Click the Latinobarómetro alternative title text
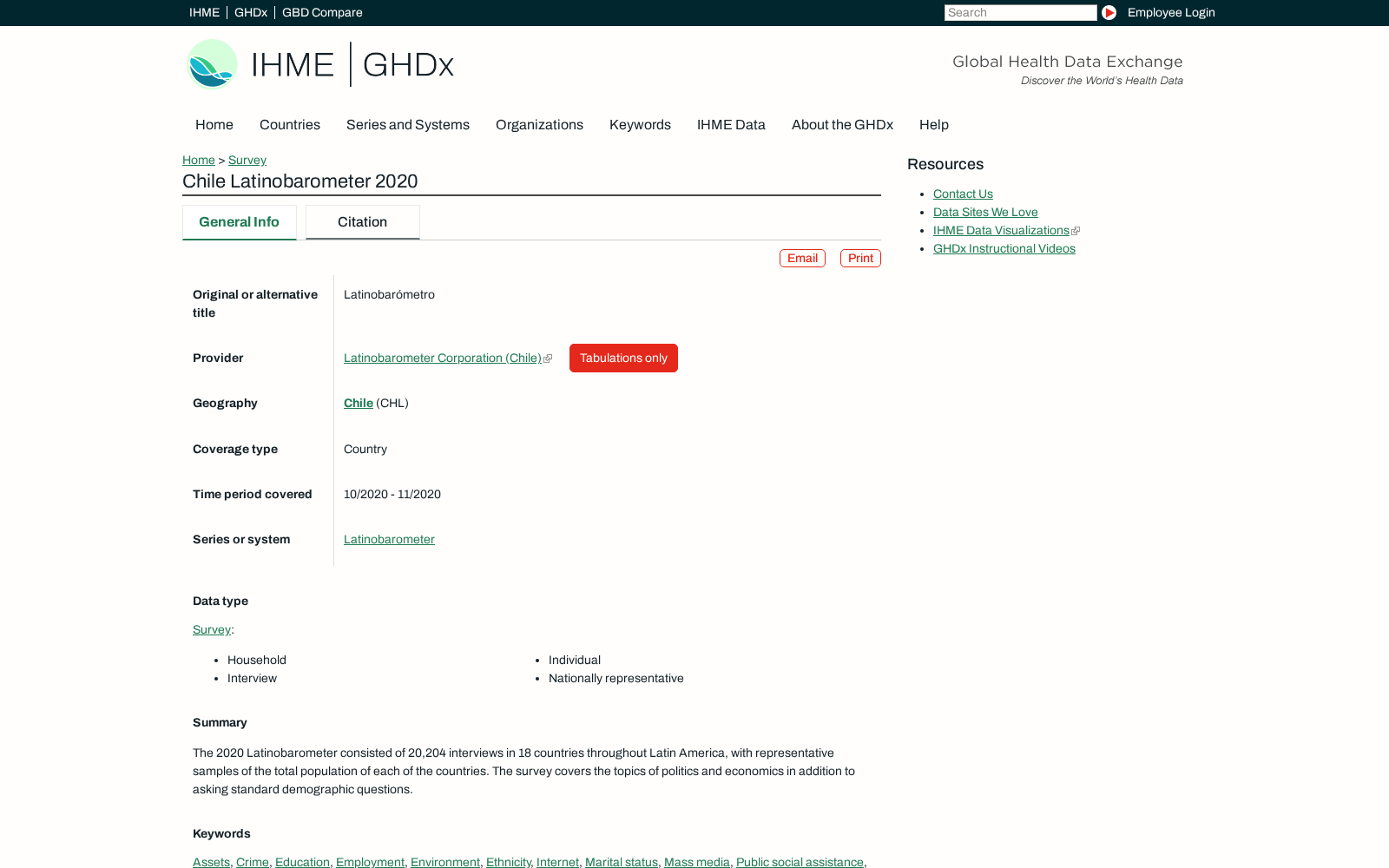 389,295
